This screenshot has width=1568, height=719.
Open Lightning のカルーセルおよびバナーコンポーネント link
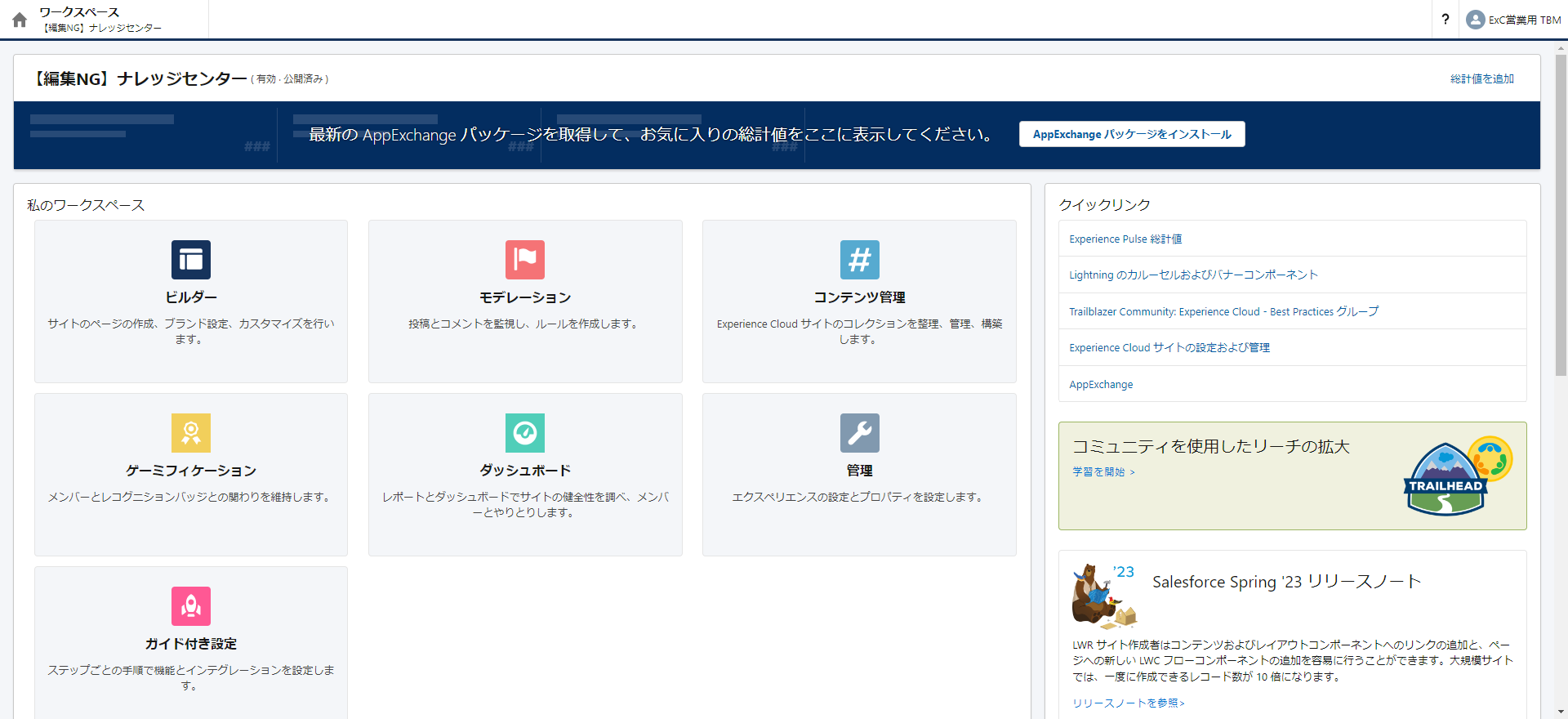click(1193, 275)
